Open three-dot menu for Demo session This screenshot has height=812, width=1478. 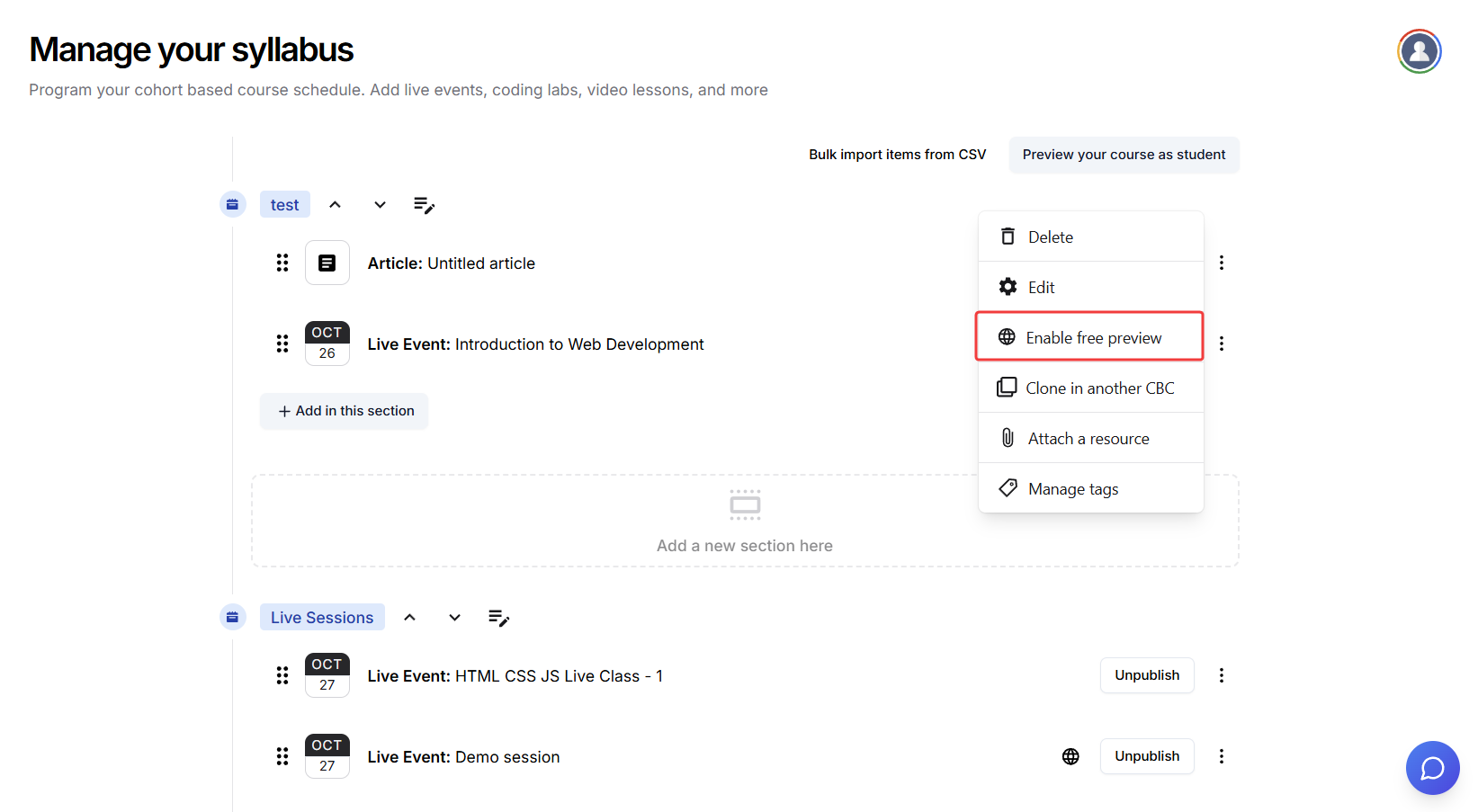pos(1221,756)
